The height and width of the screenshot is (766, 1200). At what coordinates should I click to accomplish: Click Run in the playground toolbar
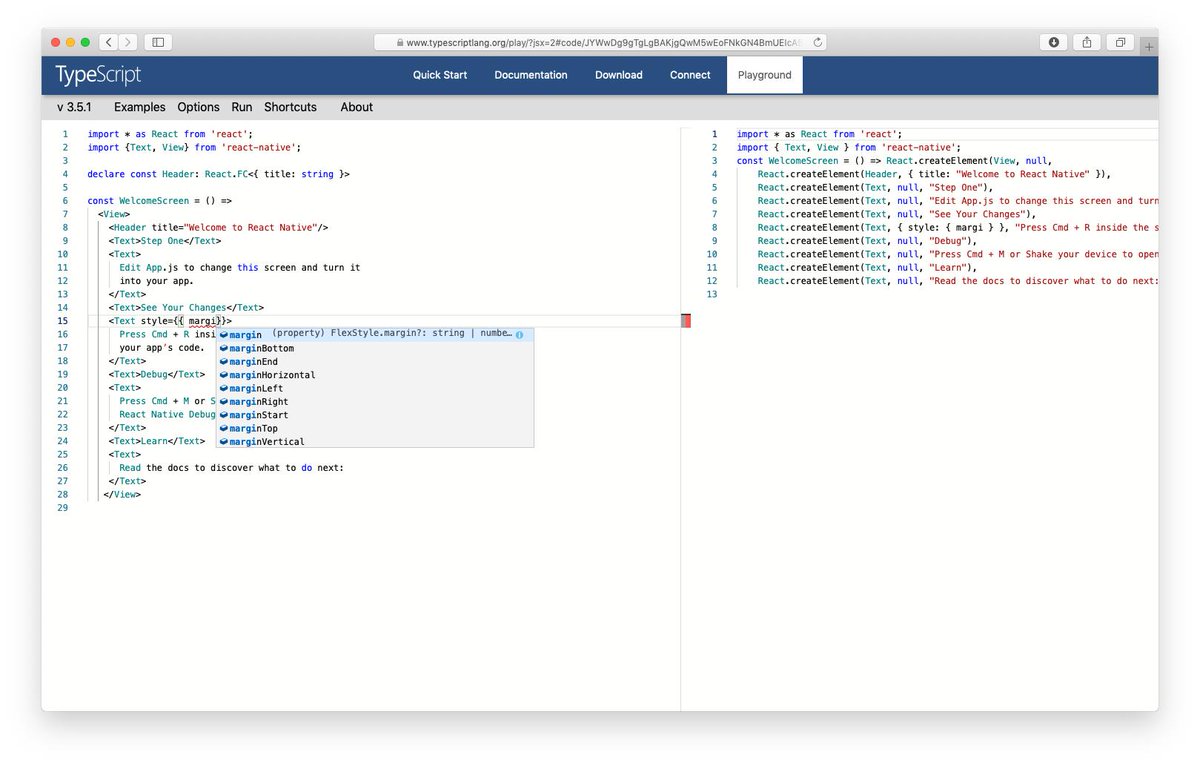242,107
